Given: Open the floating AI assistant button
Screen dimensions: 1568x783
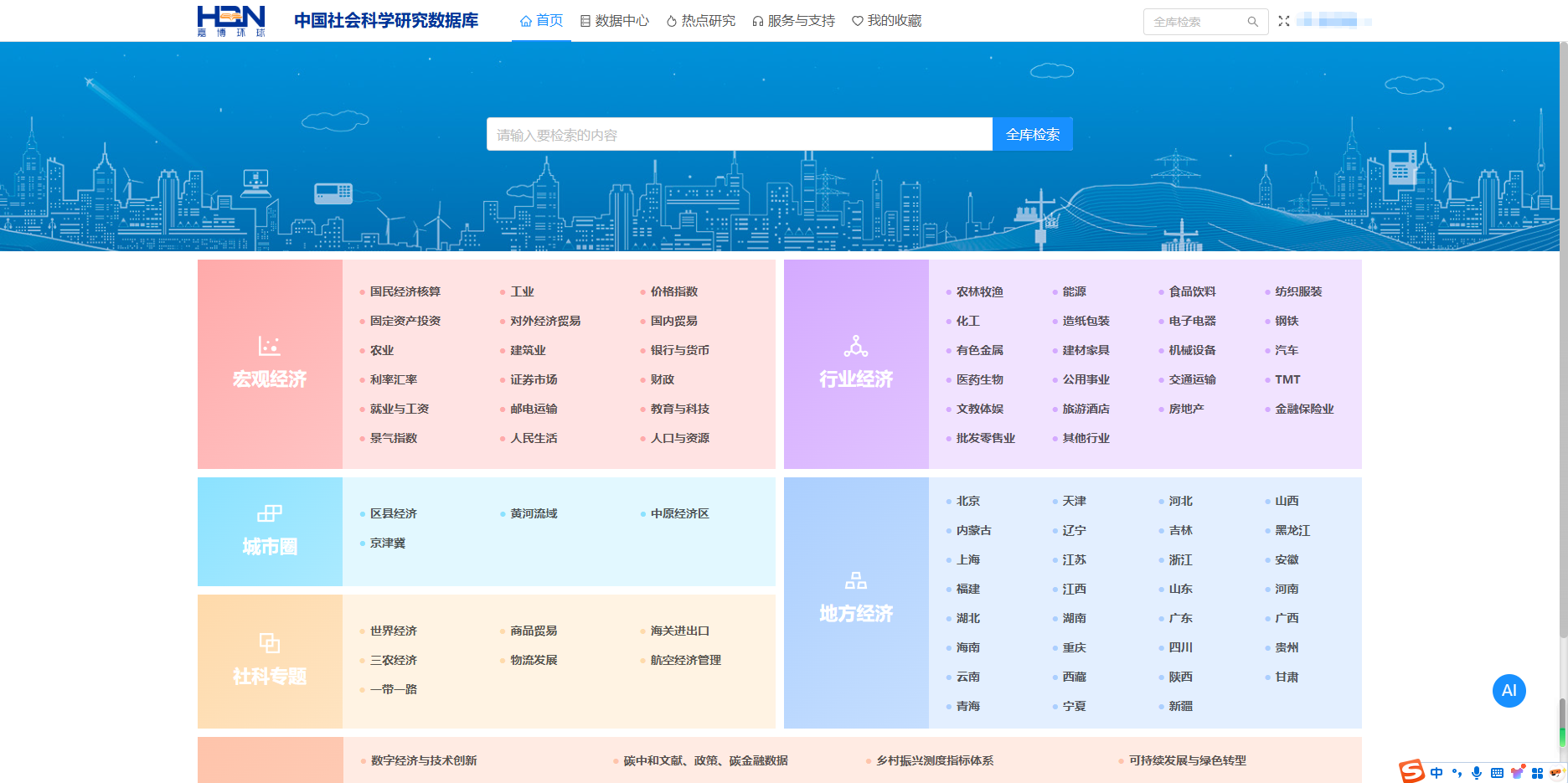Looking at the screenshot, I should tap(1509, 691).
